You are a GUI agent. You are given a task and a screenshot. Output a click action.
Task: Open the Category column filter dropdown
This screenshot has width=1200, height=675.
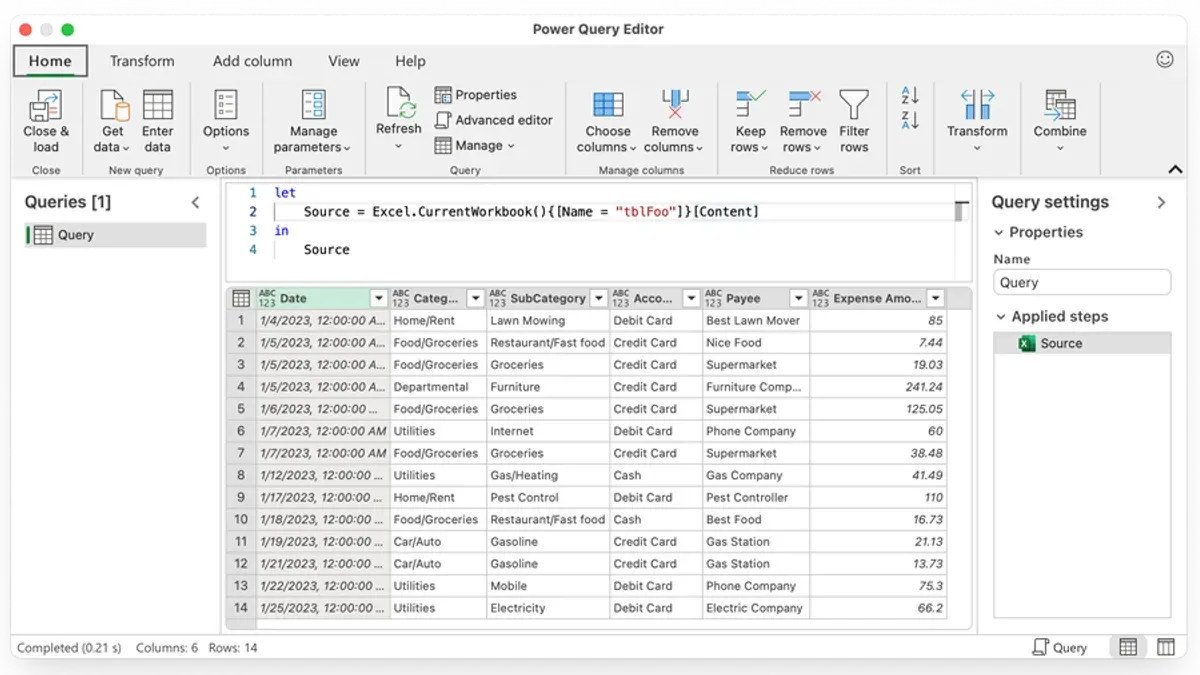click(475, 298)
